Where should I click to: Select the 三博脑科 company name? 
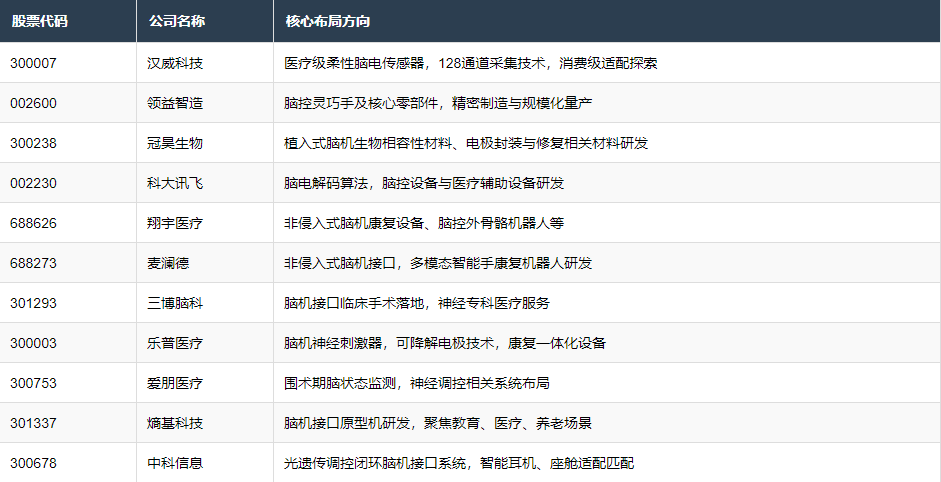tap(175, 303)
